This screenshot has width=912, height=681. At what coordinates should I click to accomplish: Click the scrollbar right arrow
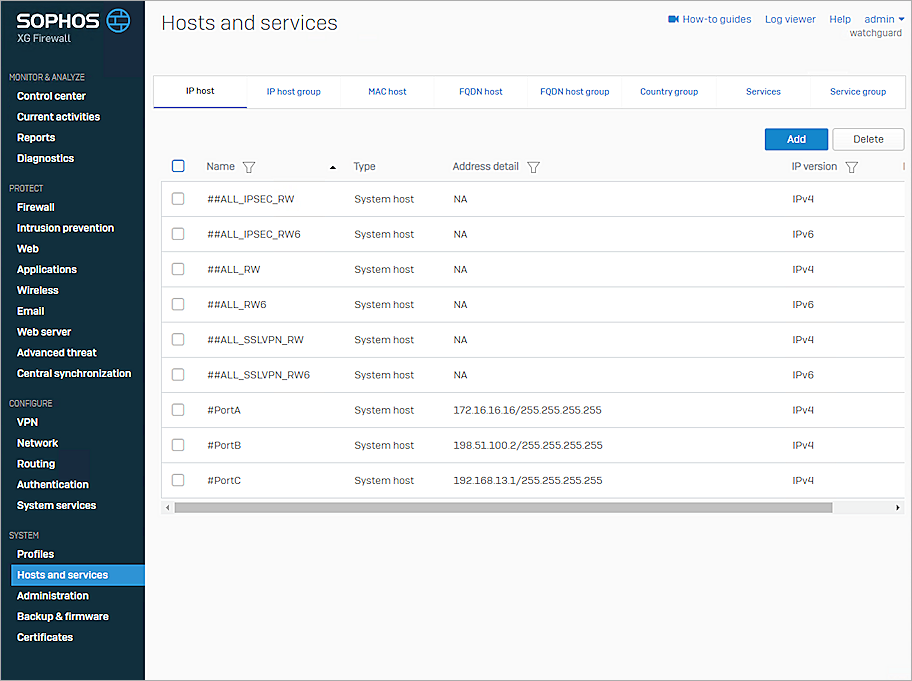[897, 508]
